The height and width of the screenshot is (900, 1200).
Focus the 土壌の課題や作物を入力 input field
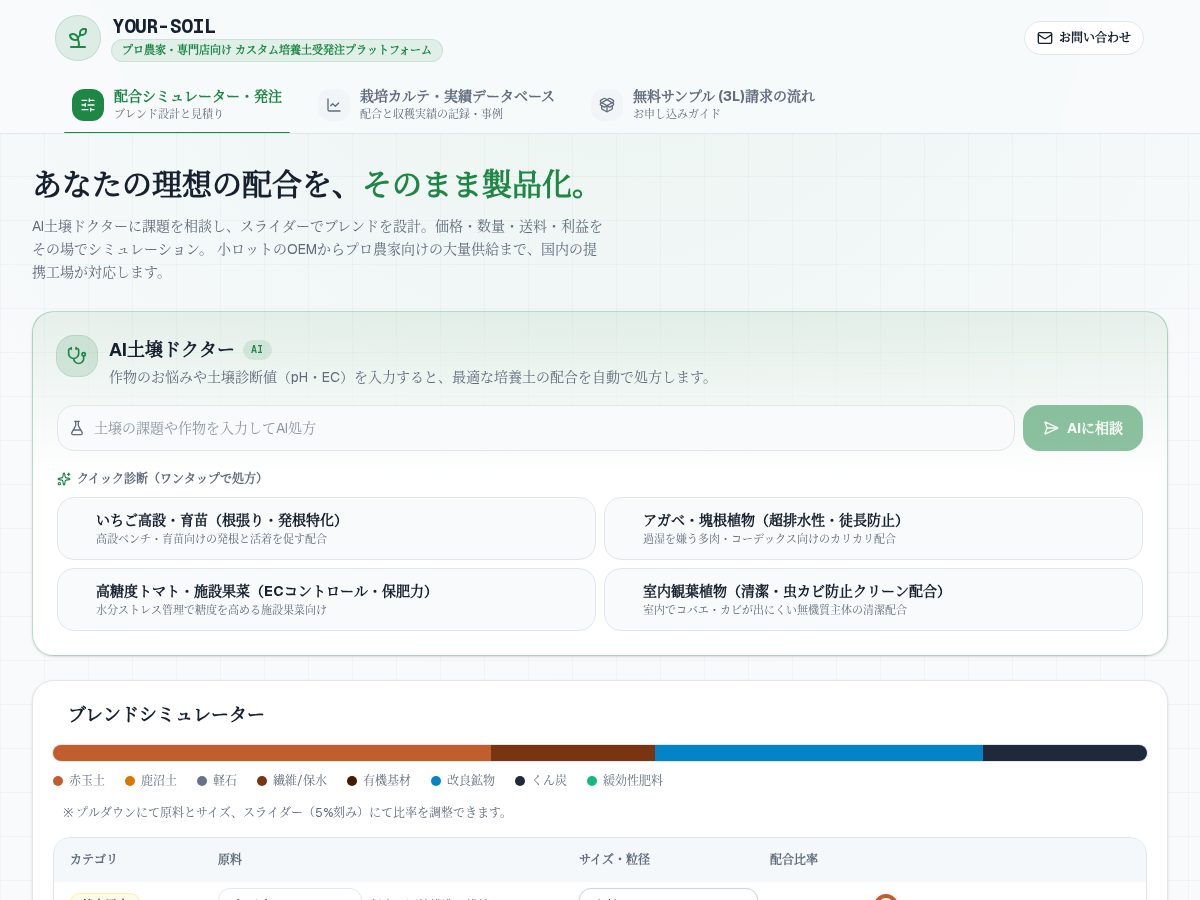(536, 428)
